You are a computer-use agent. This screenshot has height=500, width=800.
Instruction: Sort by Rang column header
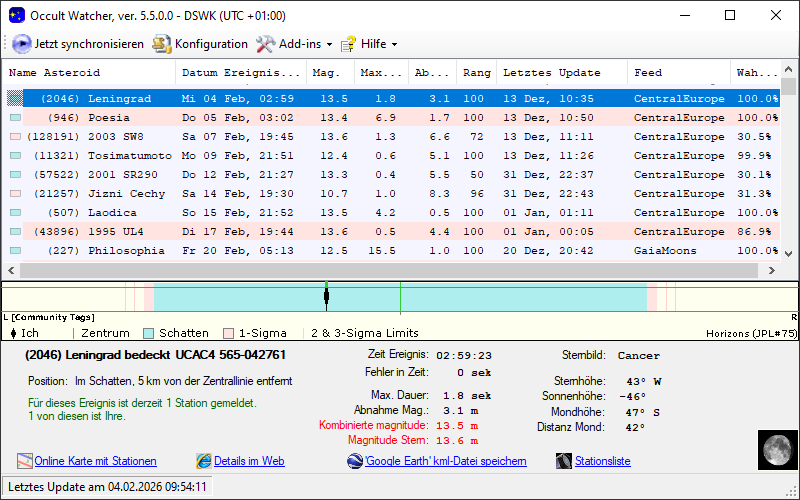click(477, 72)
